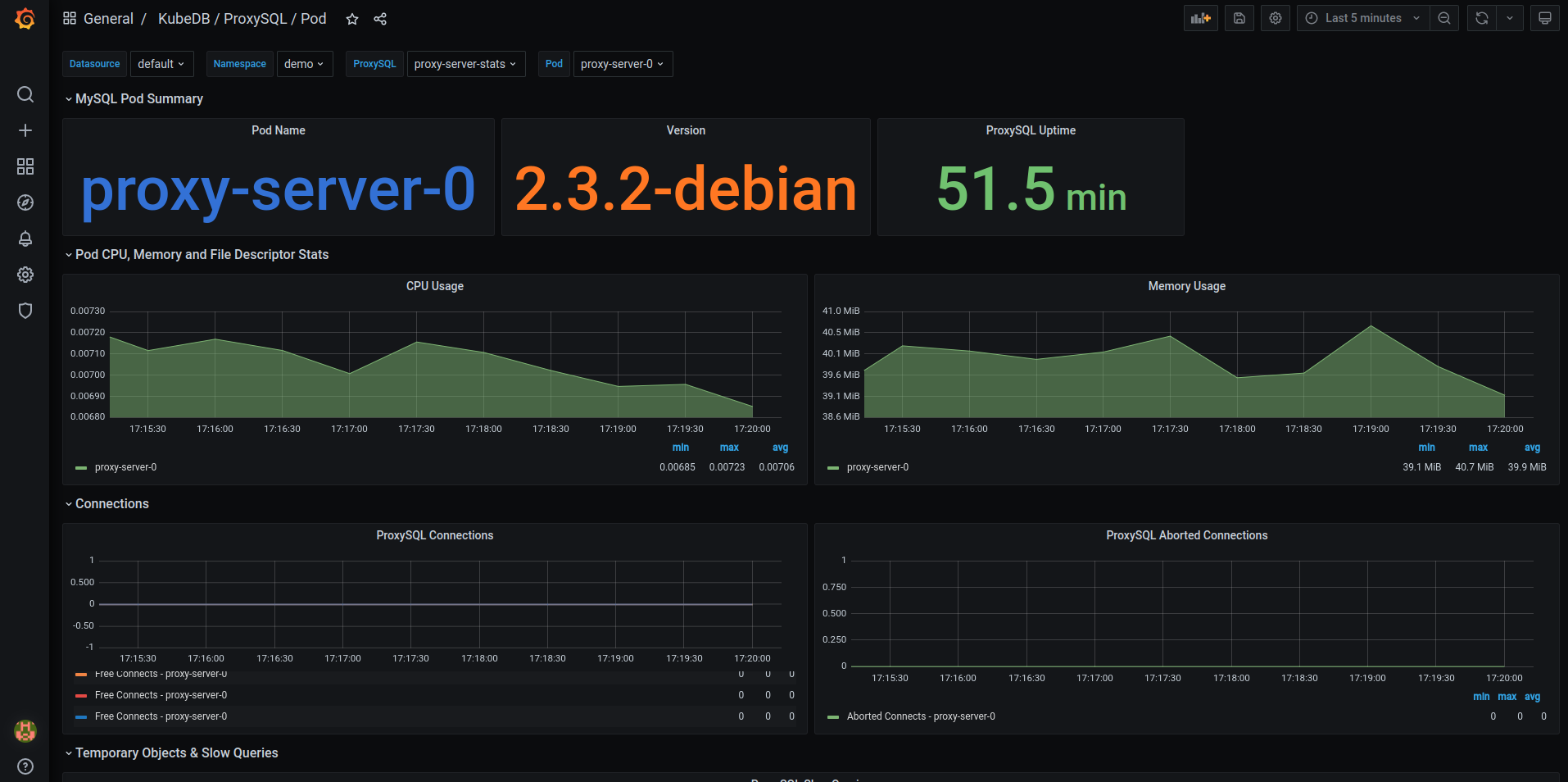Image resolution: width=1568 pixels, height=782 pixels.
Task: Open the Version panel title menu
Action: pyautogui.click(x=686, y=130)
